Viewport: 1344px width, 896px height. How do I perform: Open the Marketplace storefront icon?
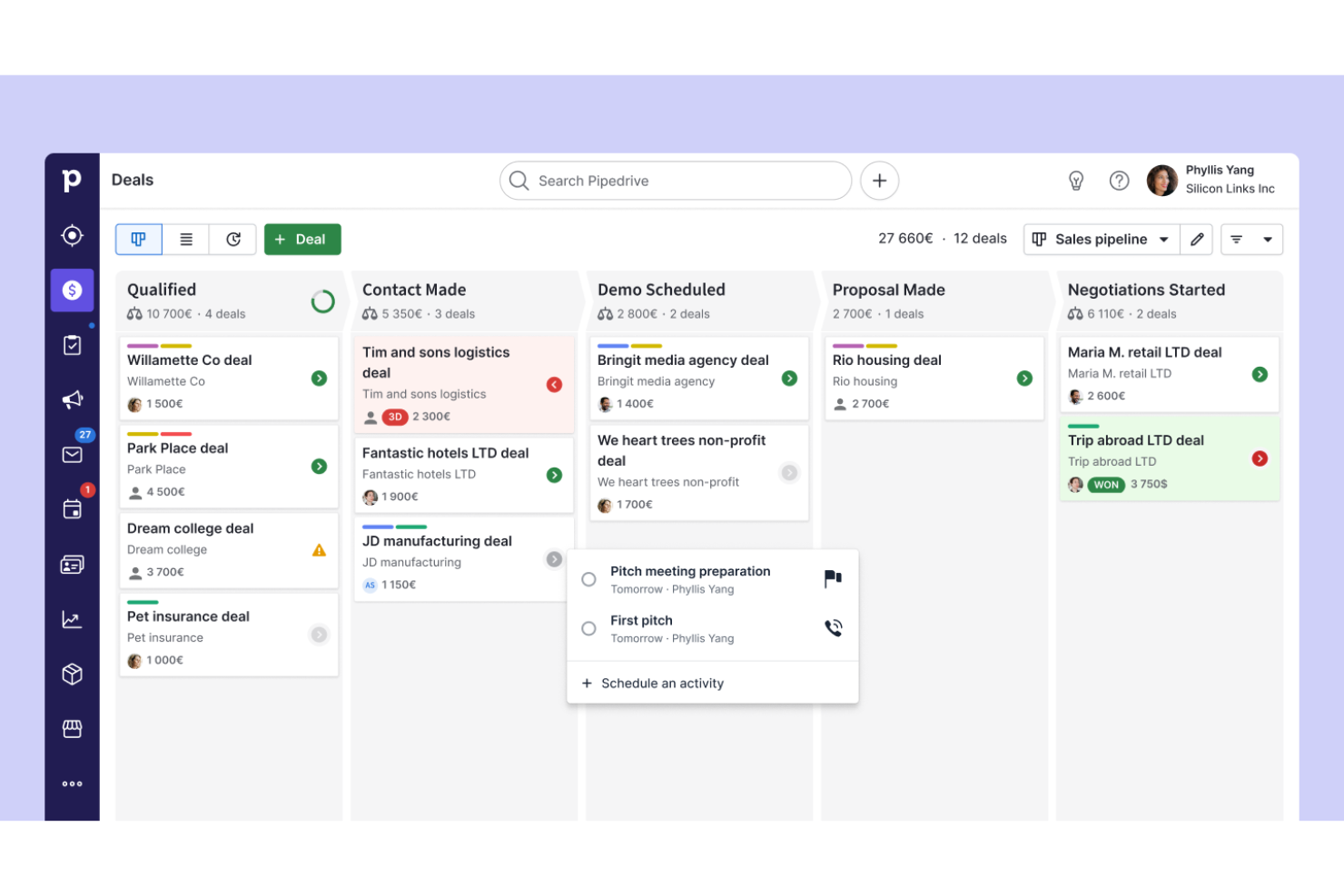pyautogui.click(x=72, y=728)
